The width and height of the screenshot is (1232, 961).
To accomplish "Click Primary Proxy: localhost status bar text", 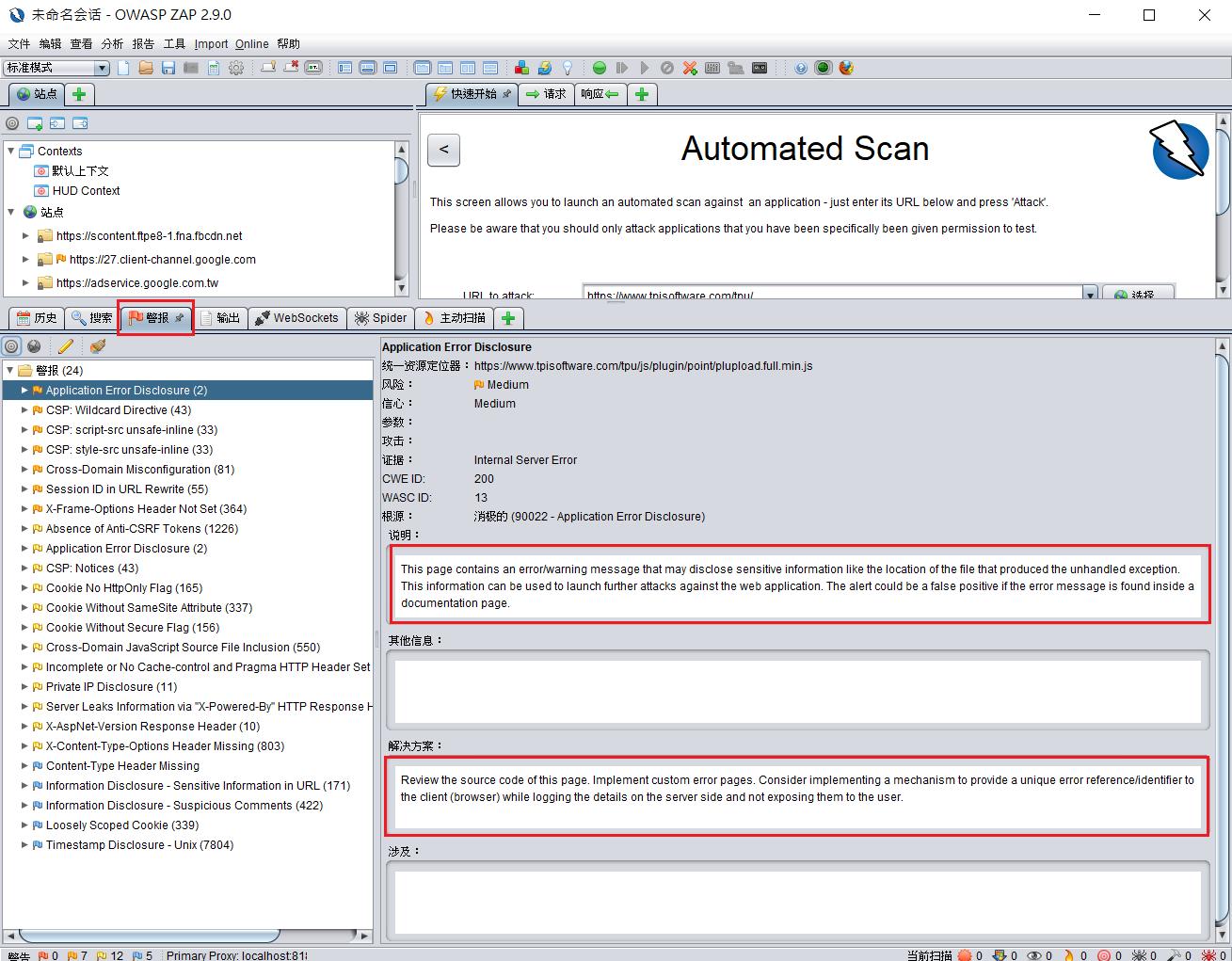I will click(236, 955).
